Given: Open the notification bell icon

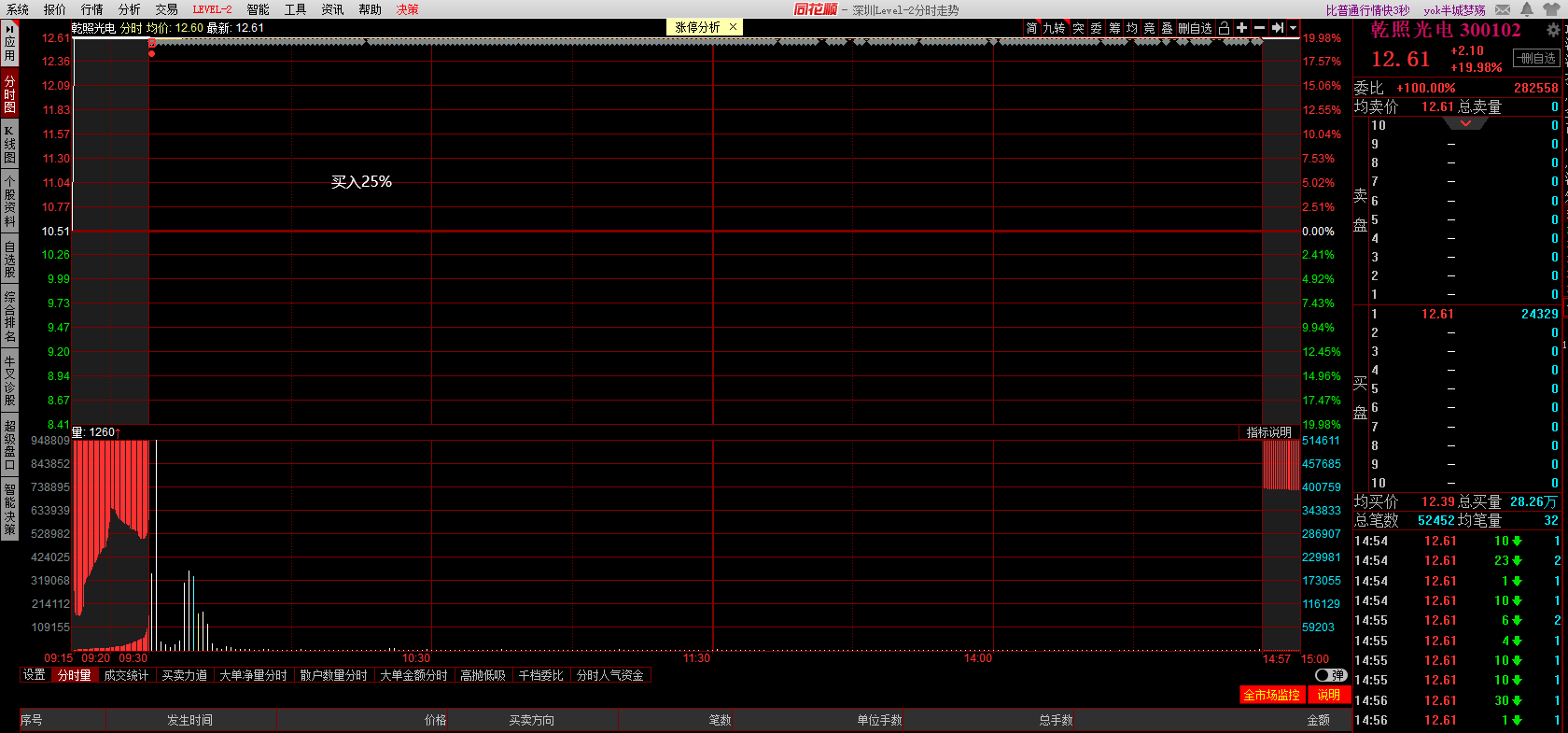Looking at the screenshot, I should (x=1527, y=9).
